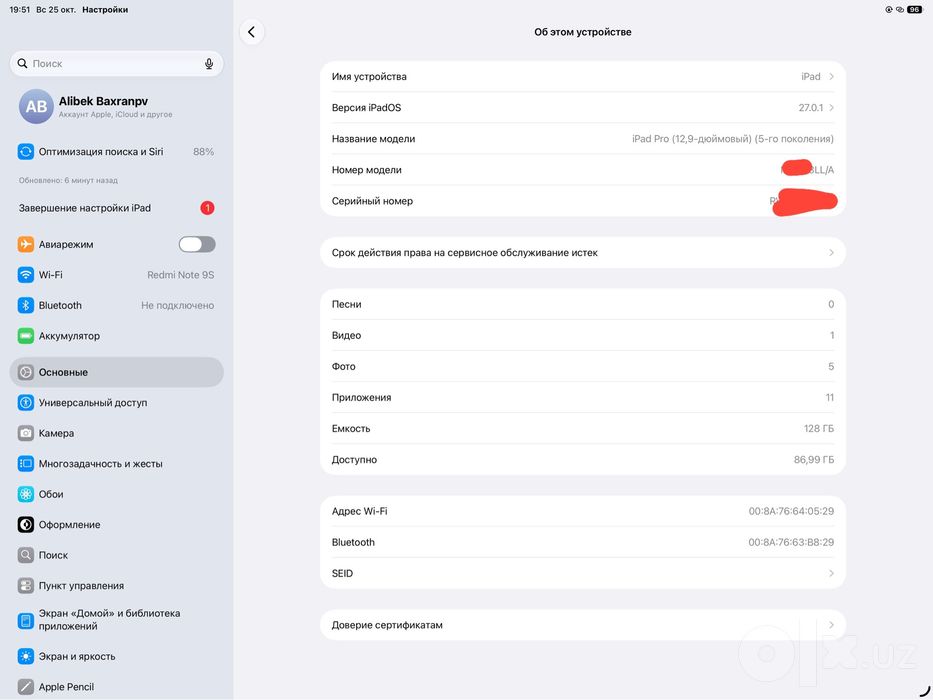Open iPadOS version 27.0.1 chevron
Viewport: 933px width, 700px height.
click(831, 108)
